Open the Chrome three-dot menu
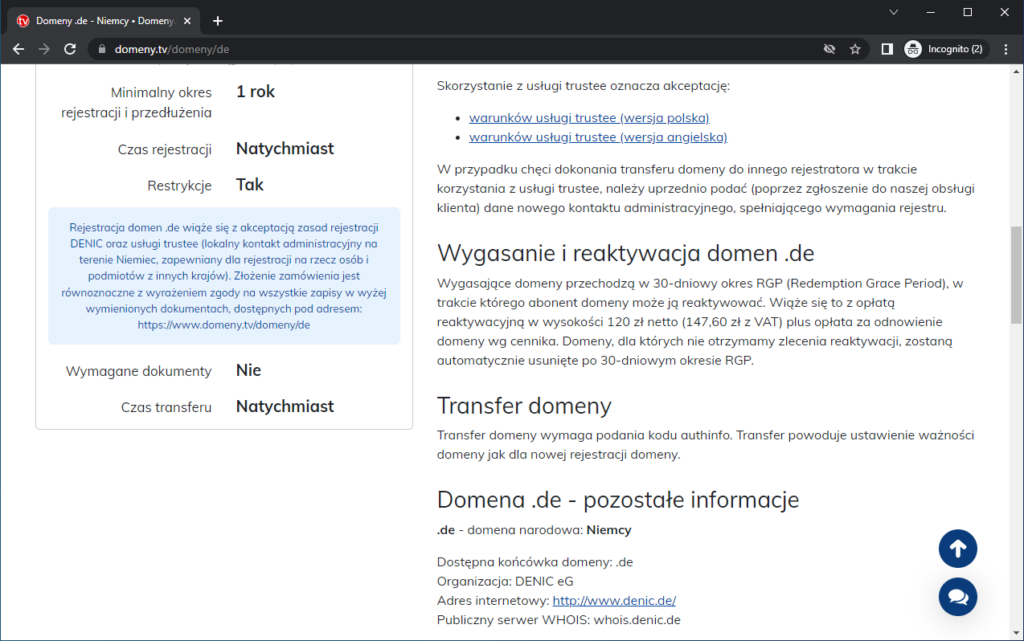 (1006, 48)
